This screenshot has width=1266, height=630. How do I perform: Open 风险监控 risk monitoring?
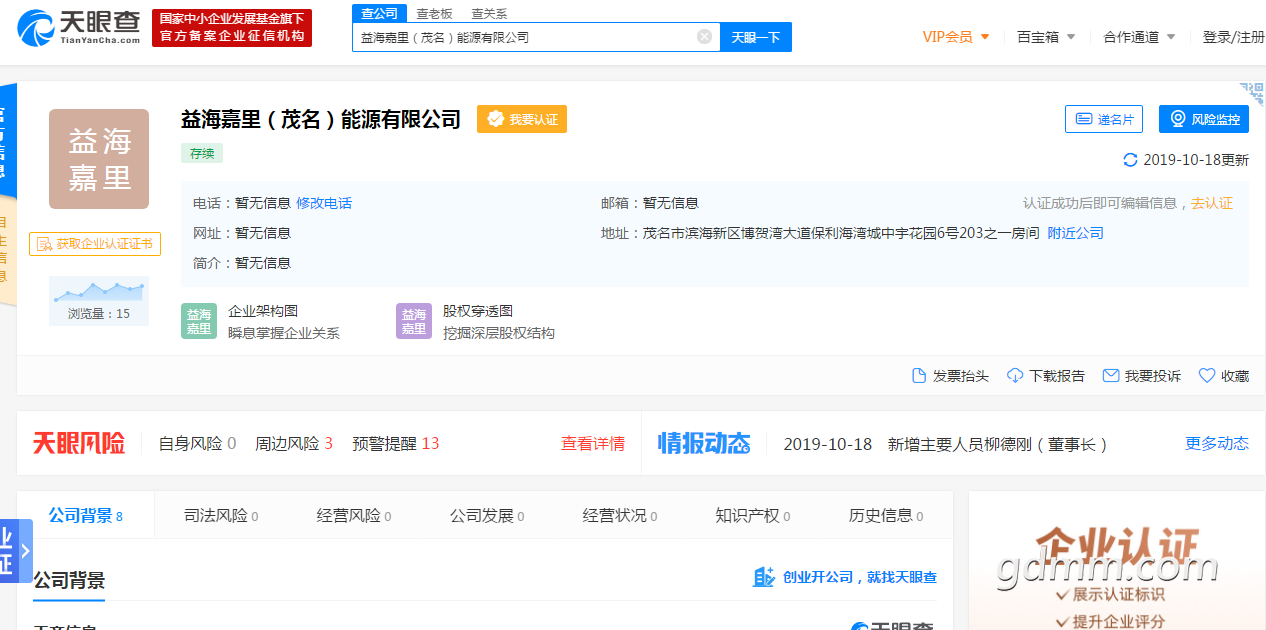click(x=1204, y=119)
